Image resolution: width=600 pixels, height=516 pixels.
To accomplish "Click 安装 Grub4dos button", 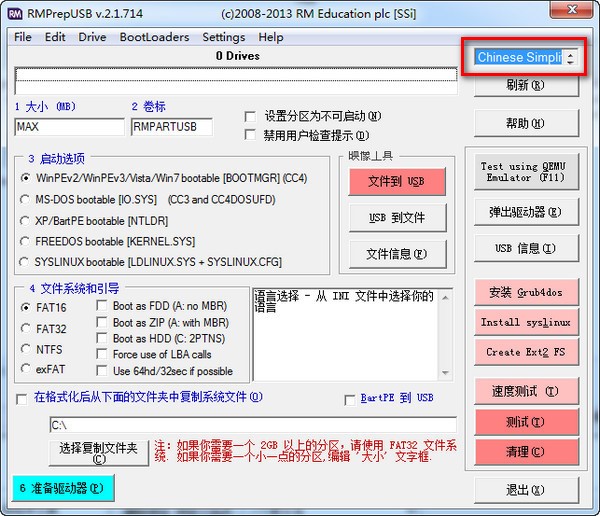I will (x=526, y=292).
